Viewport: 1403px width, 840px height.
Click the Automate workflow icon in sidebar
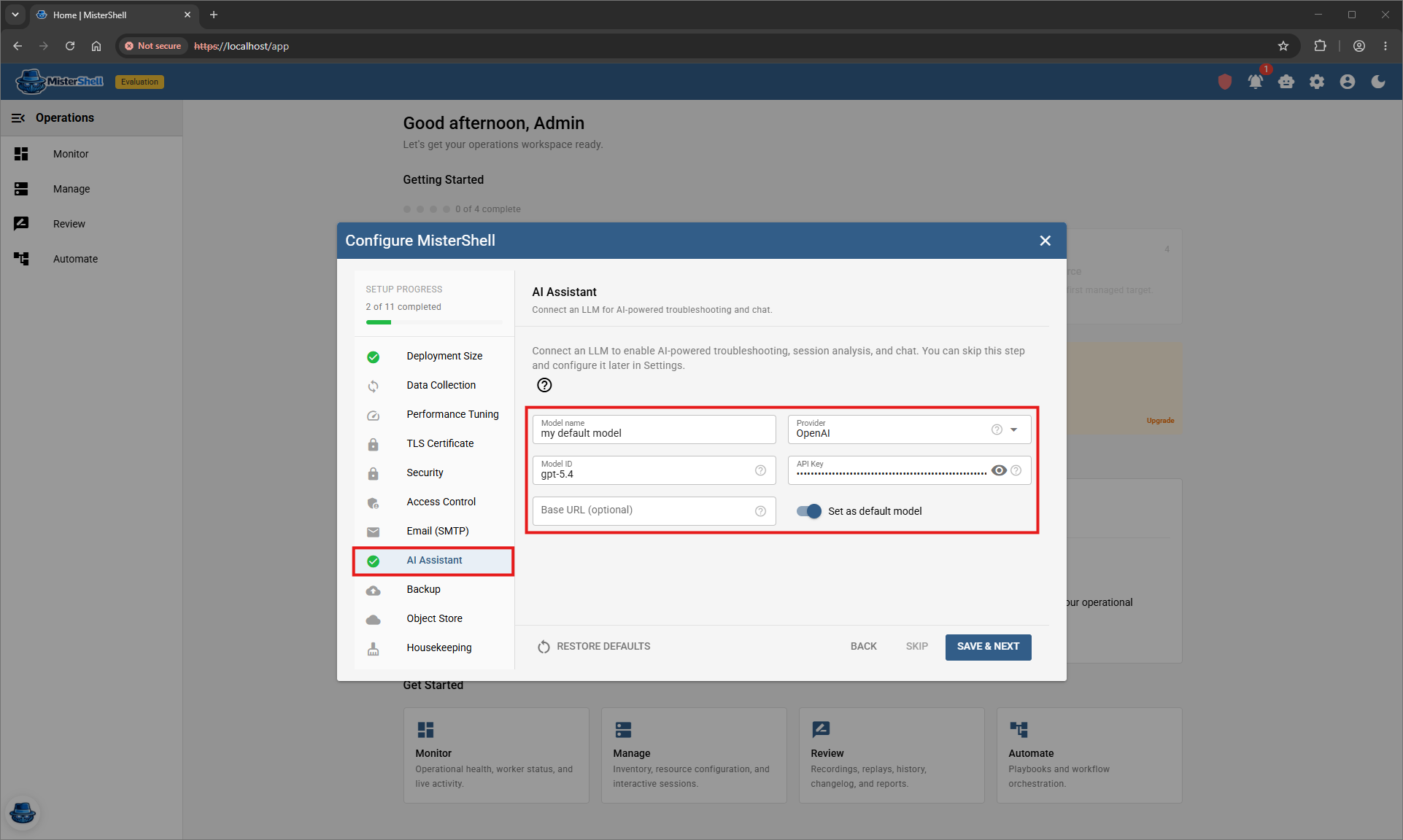pyautogui.click(x=21, y=259)
